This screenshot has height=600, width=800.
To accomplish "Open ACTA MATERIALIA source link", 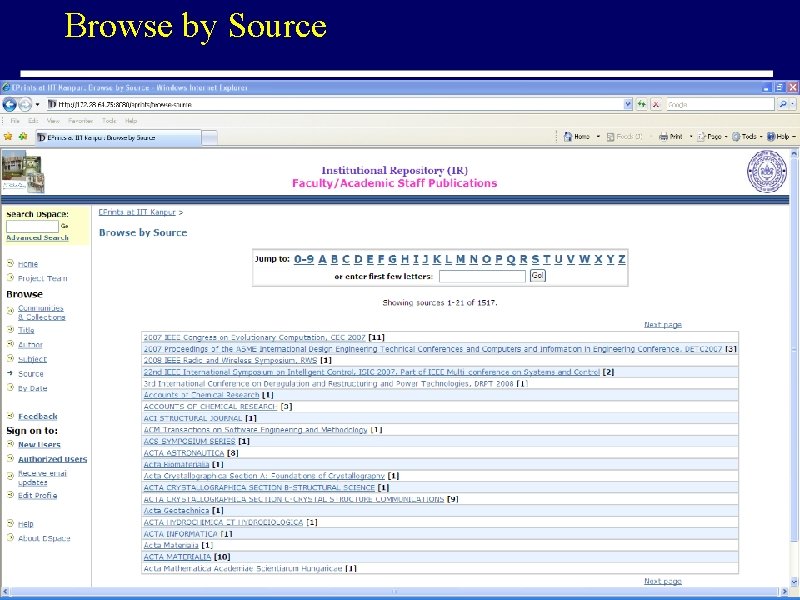I will tap(177, 557).
